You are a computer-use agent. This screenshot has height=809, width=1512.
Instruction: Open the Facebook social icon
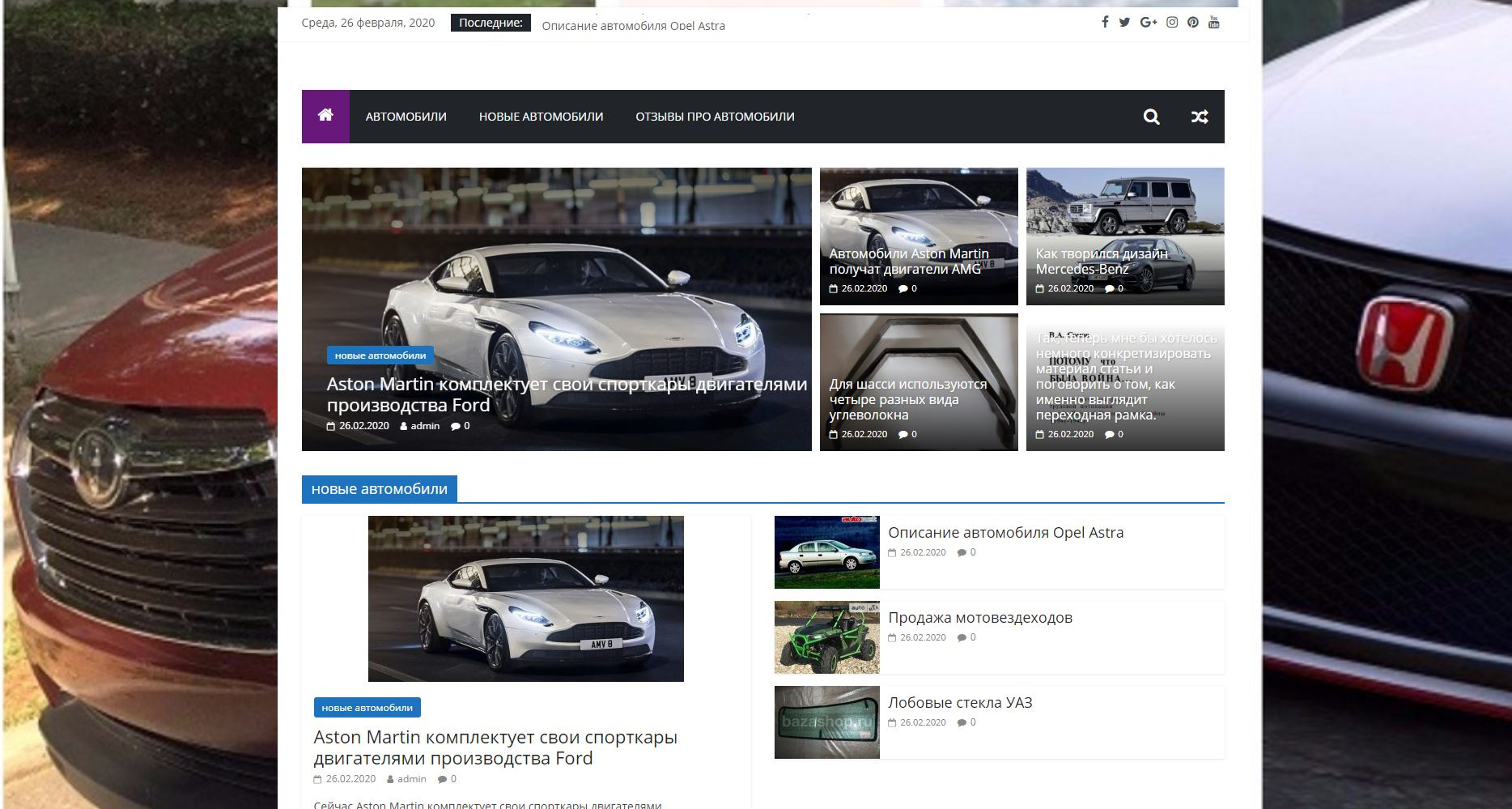point(1105,23)
